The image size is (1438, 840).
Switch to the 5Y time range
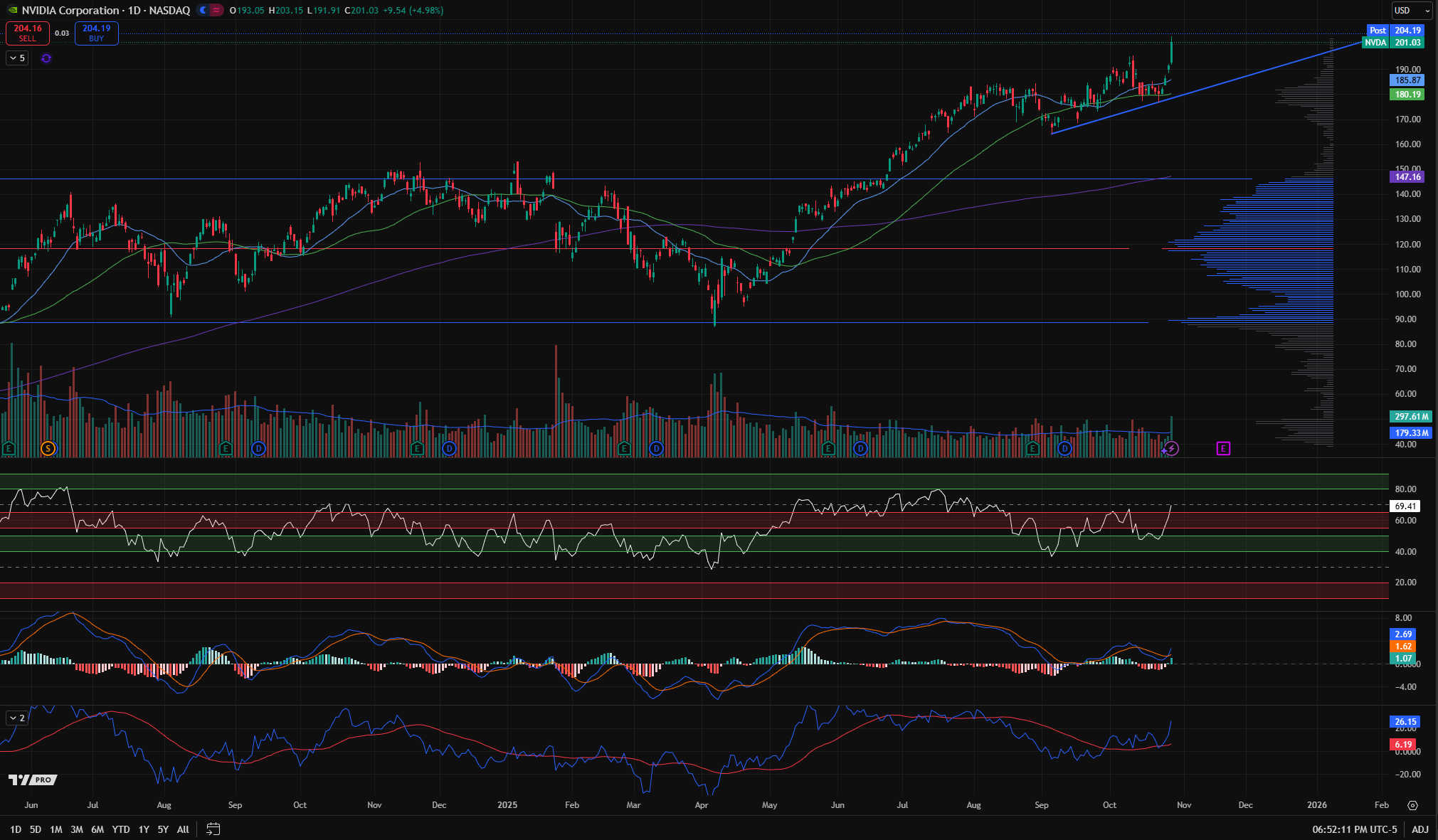163,829
